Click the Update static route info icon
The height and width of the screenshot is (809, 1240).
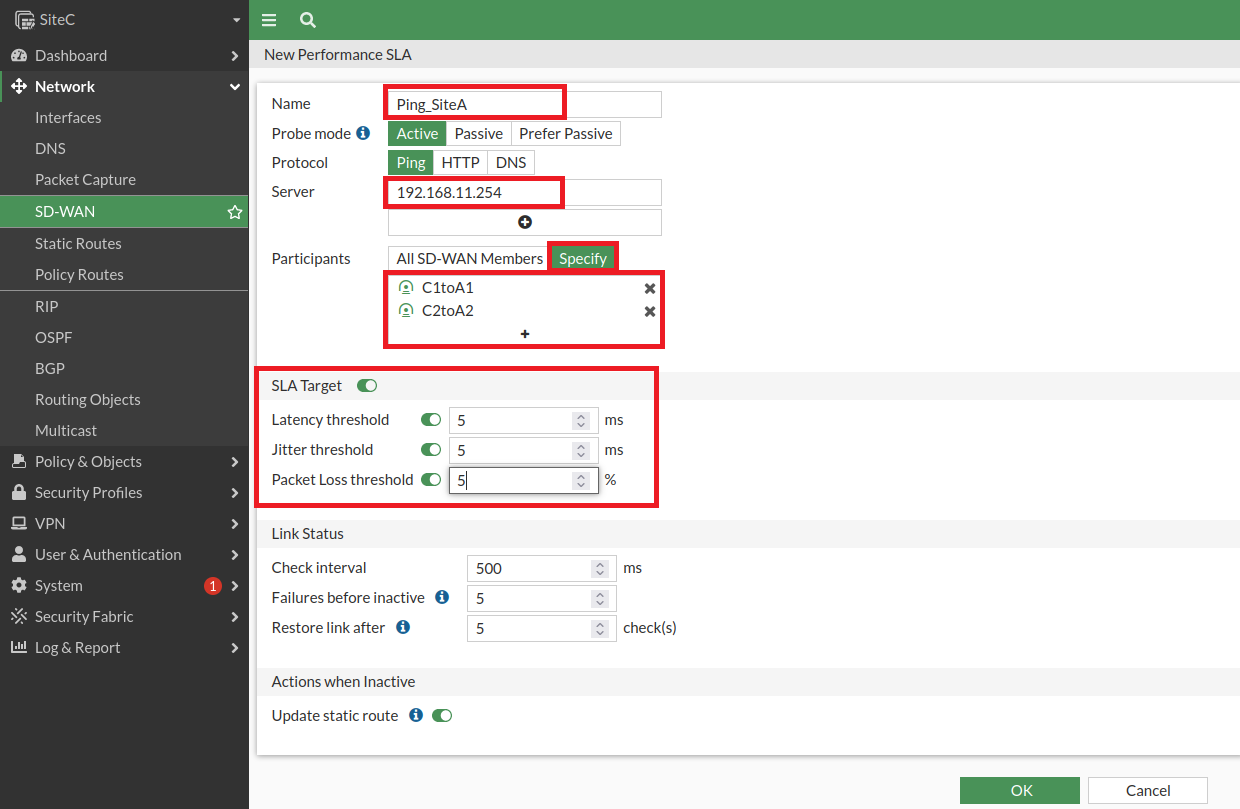[416, 715]
